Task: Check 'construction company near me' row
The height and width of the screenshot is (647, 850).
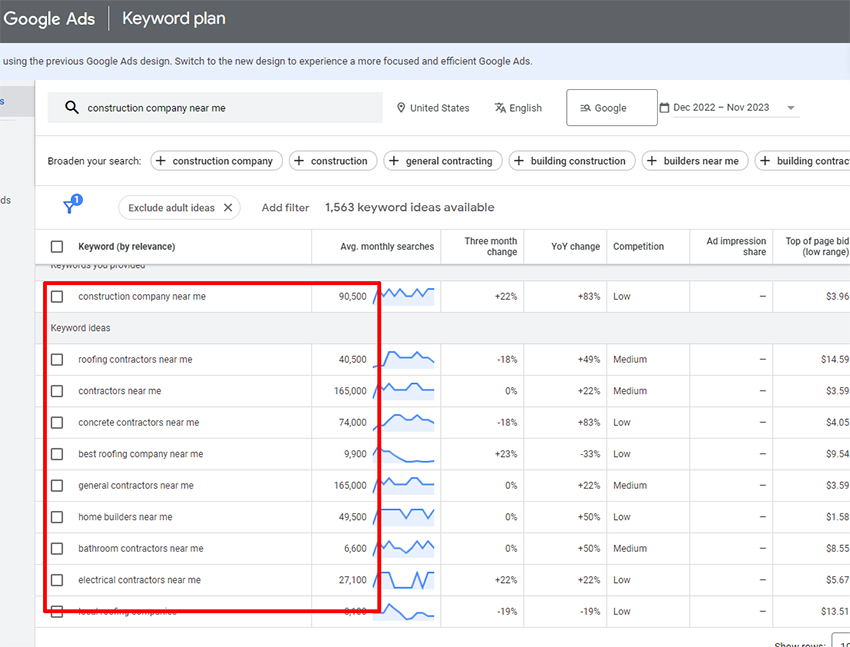Action: coord(57,296)
